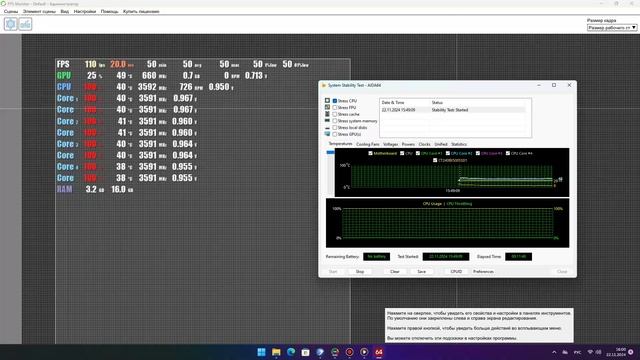Screen dimensions: 640x360
Task: Switch to the Statistics tab
Action: [459, 144]
